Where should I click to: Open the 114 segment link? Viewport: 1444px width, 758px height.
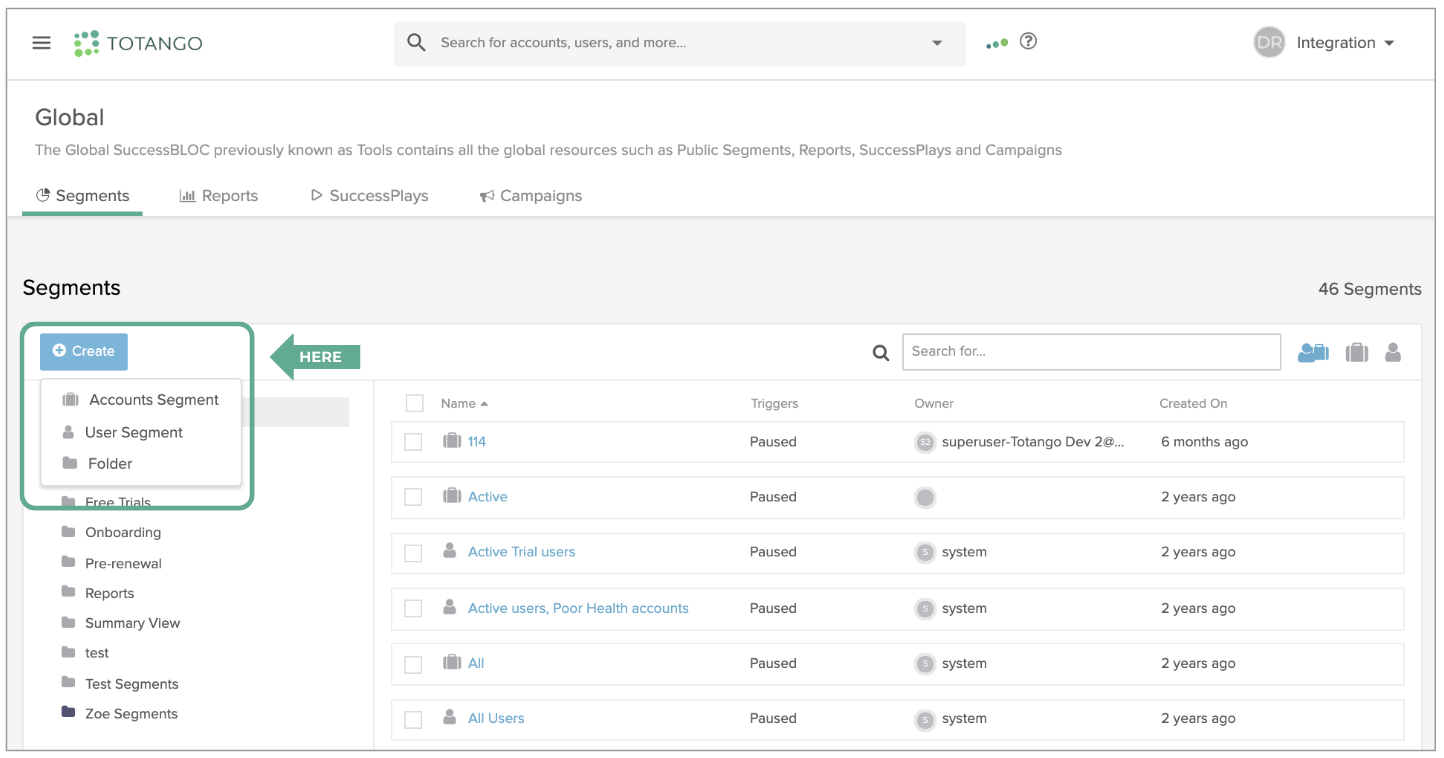point(477,441)
